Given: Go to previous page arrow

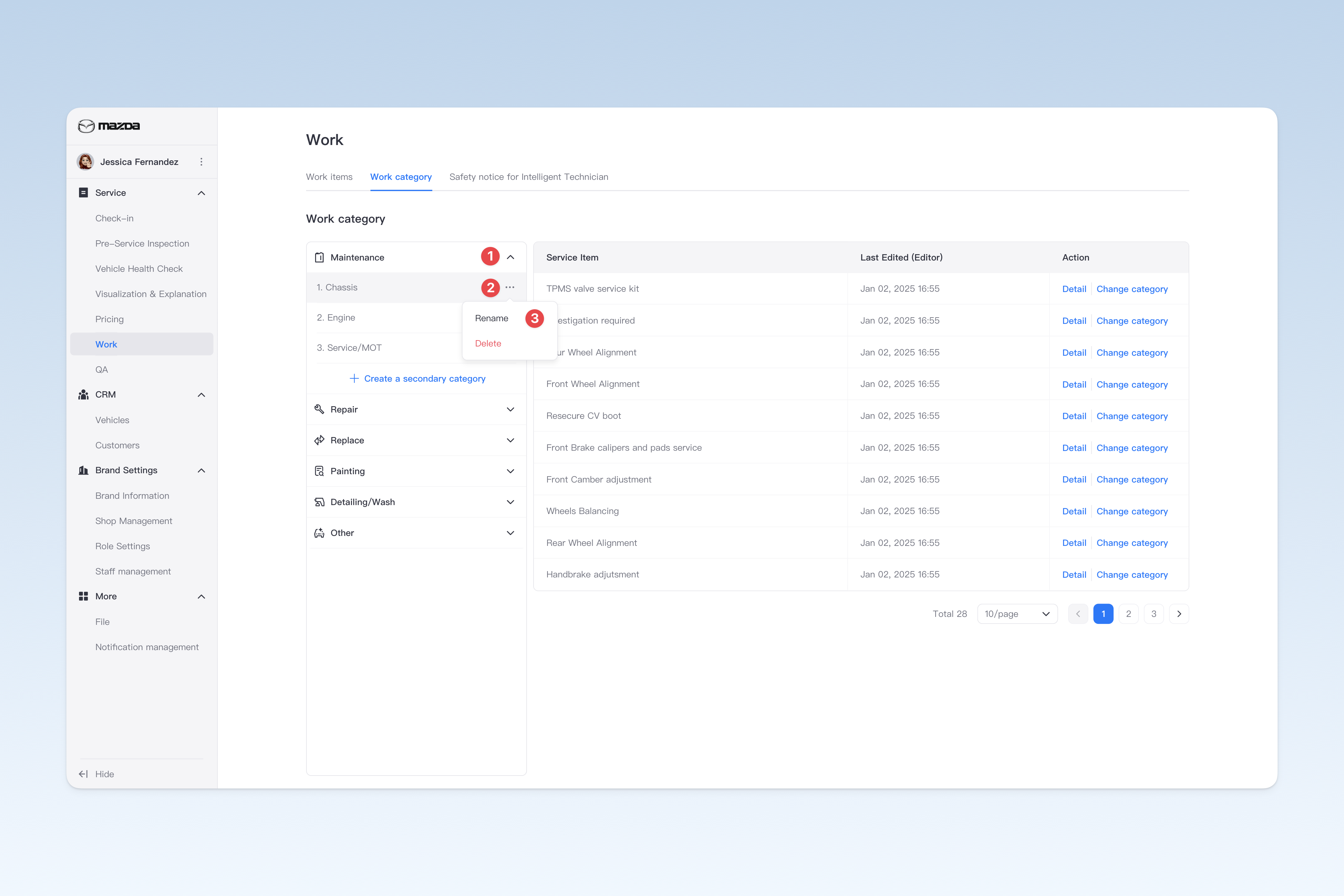Looking at the screenshot, I should (1078, 614).
